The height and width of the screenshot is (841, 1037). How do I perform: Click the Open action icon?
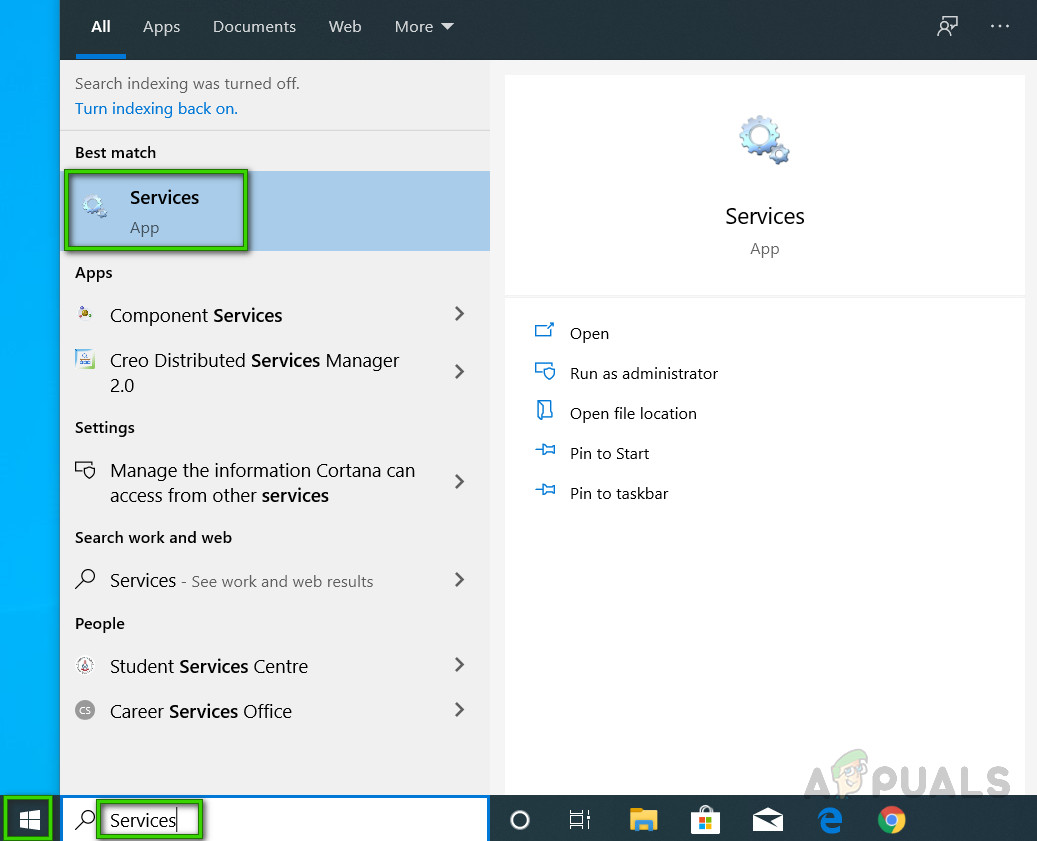544,330
